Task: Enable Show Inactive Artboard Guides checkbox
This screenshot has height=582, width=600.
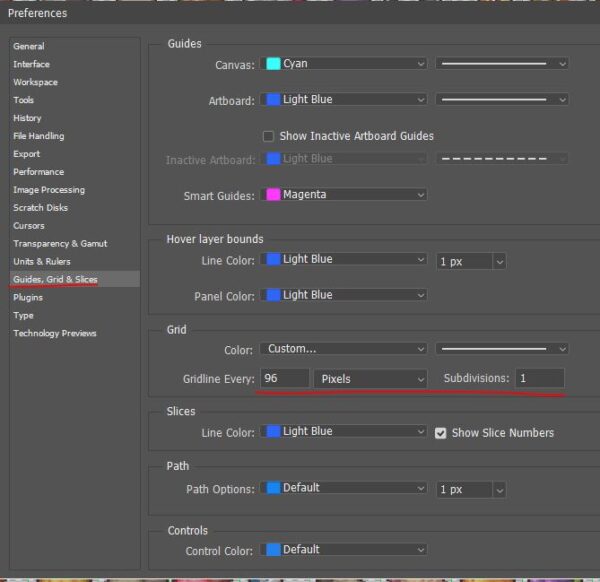Action: point(268,136)
